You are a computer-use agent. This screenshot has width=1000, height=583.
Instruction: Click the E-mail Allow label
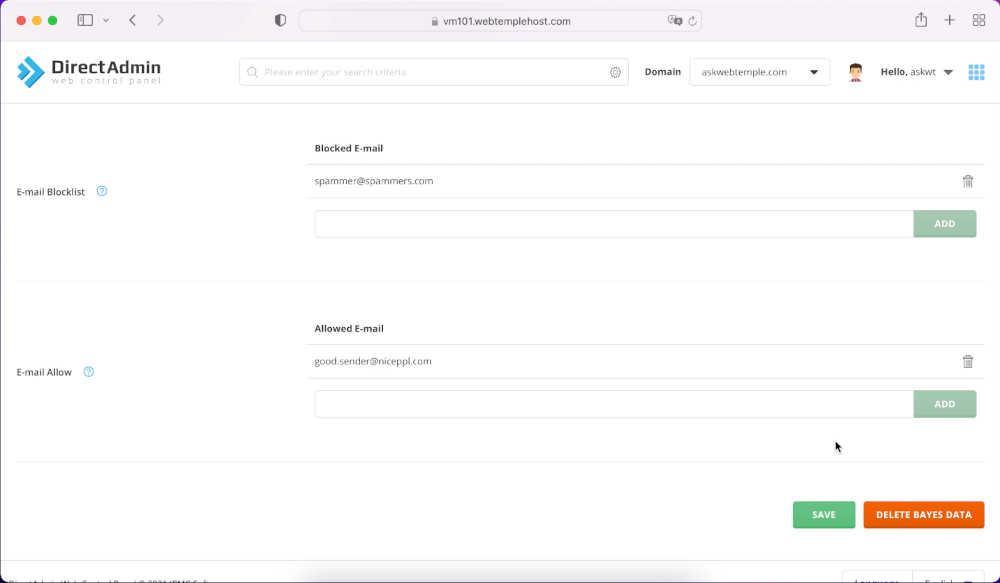tap(44, 373)
